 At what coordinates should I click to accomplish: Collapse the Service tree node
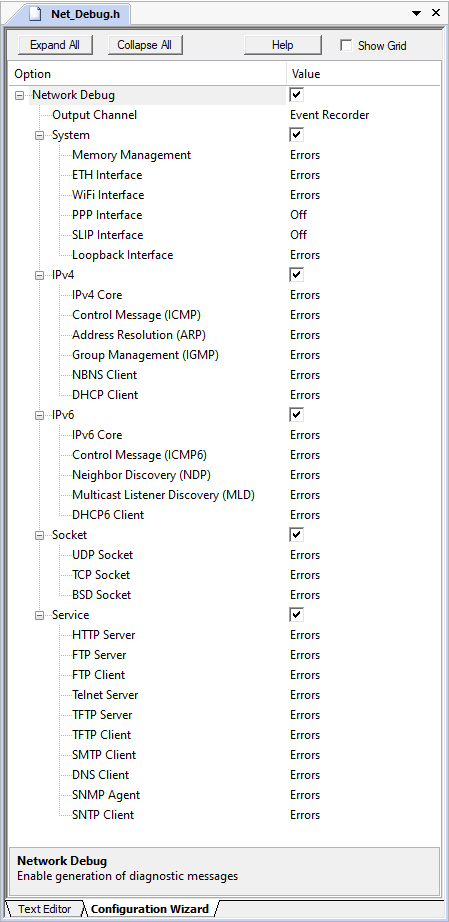39,615
